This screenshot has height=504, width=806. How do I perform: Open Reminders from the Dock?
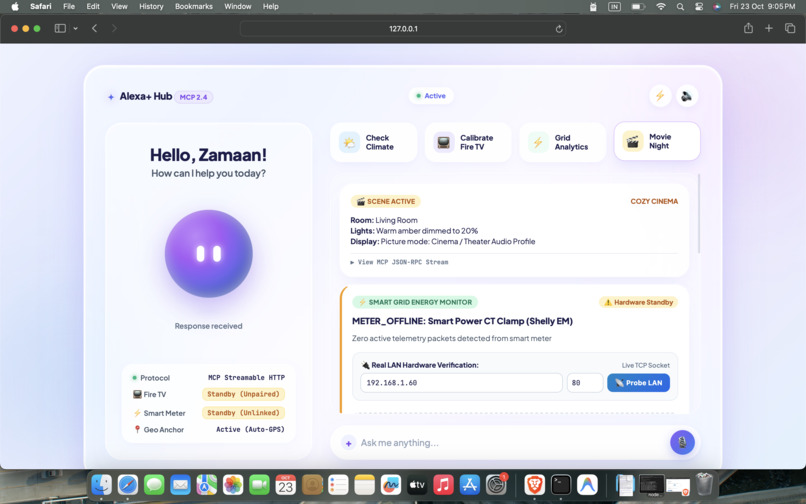coord(338,484)
